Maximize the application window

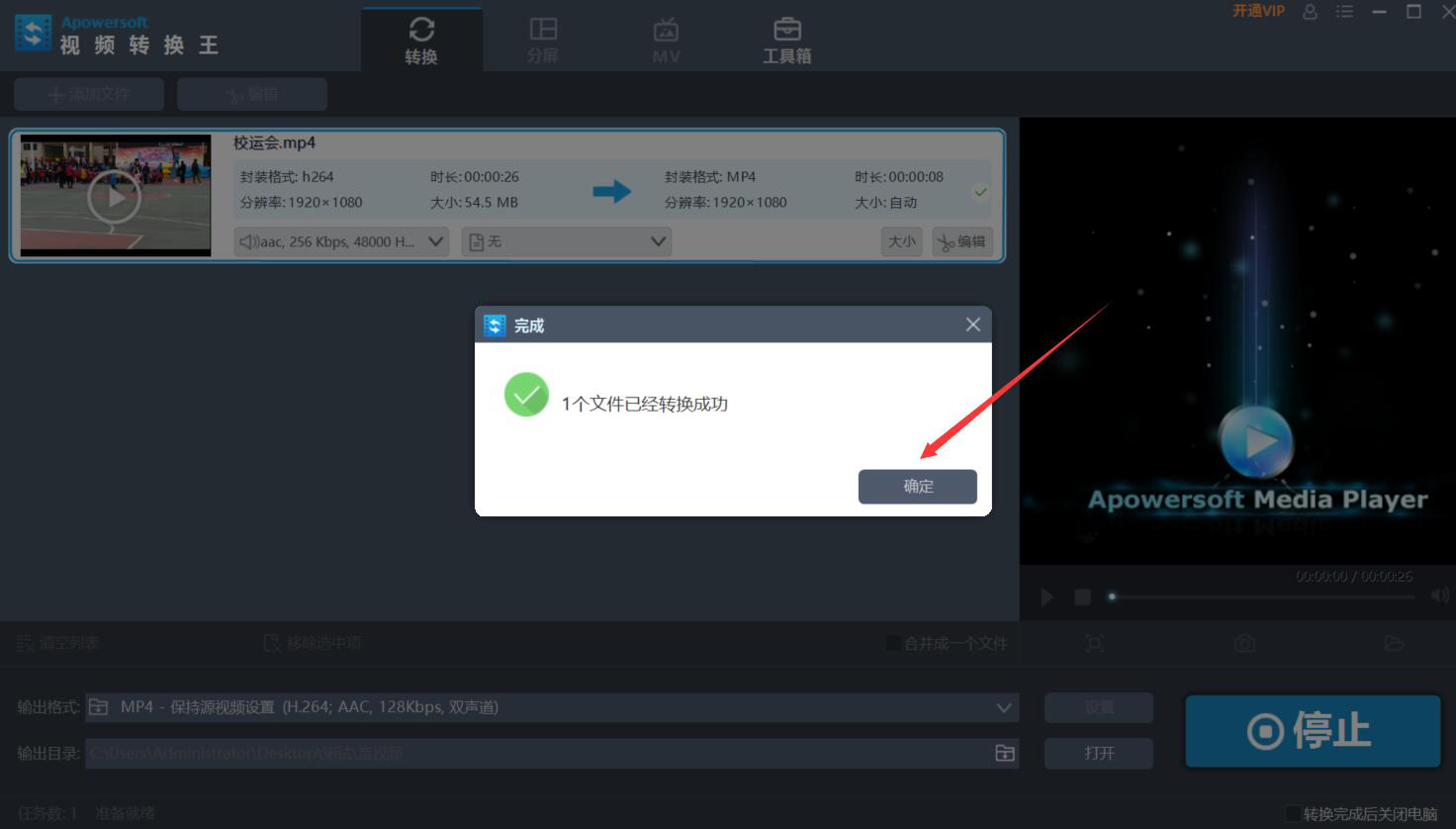coord(1414,12)
